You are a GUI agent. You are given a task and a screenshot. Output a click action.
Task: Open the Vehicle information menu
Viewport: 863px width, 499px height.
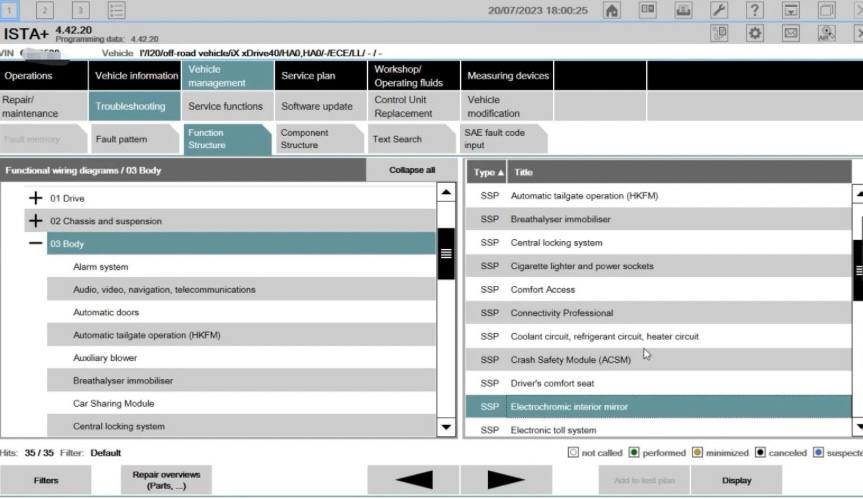tap(136, 76)
